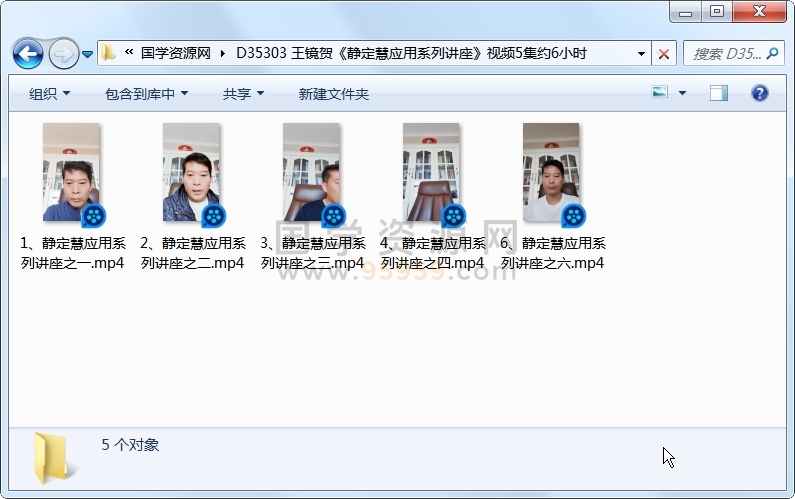Click file name 4、静定慧应用系列讲座之四.mp4
The image size is (795, 499).
[433, 253]
